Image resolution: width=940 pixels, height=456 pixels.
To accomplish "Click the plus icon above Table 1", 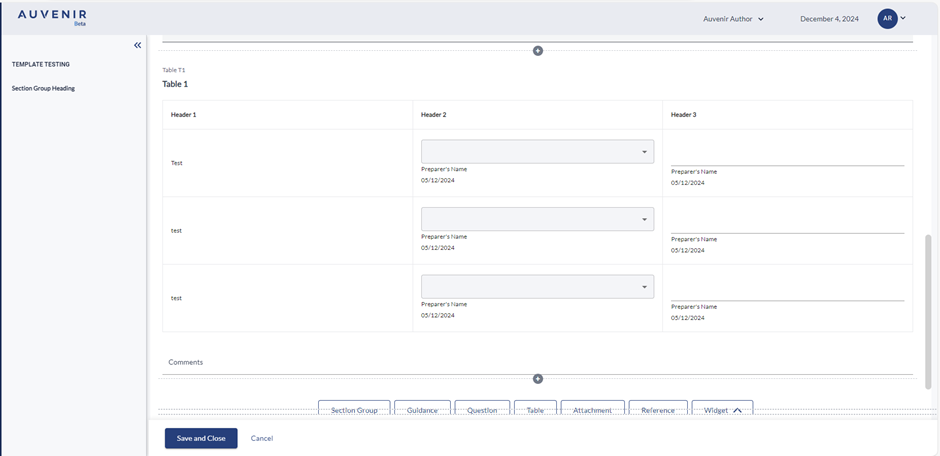I will (x=538, y=51).
